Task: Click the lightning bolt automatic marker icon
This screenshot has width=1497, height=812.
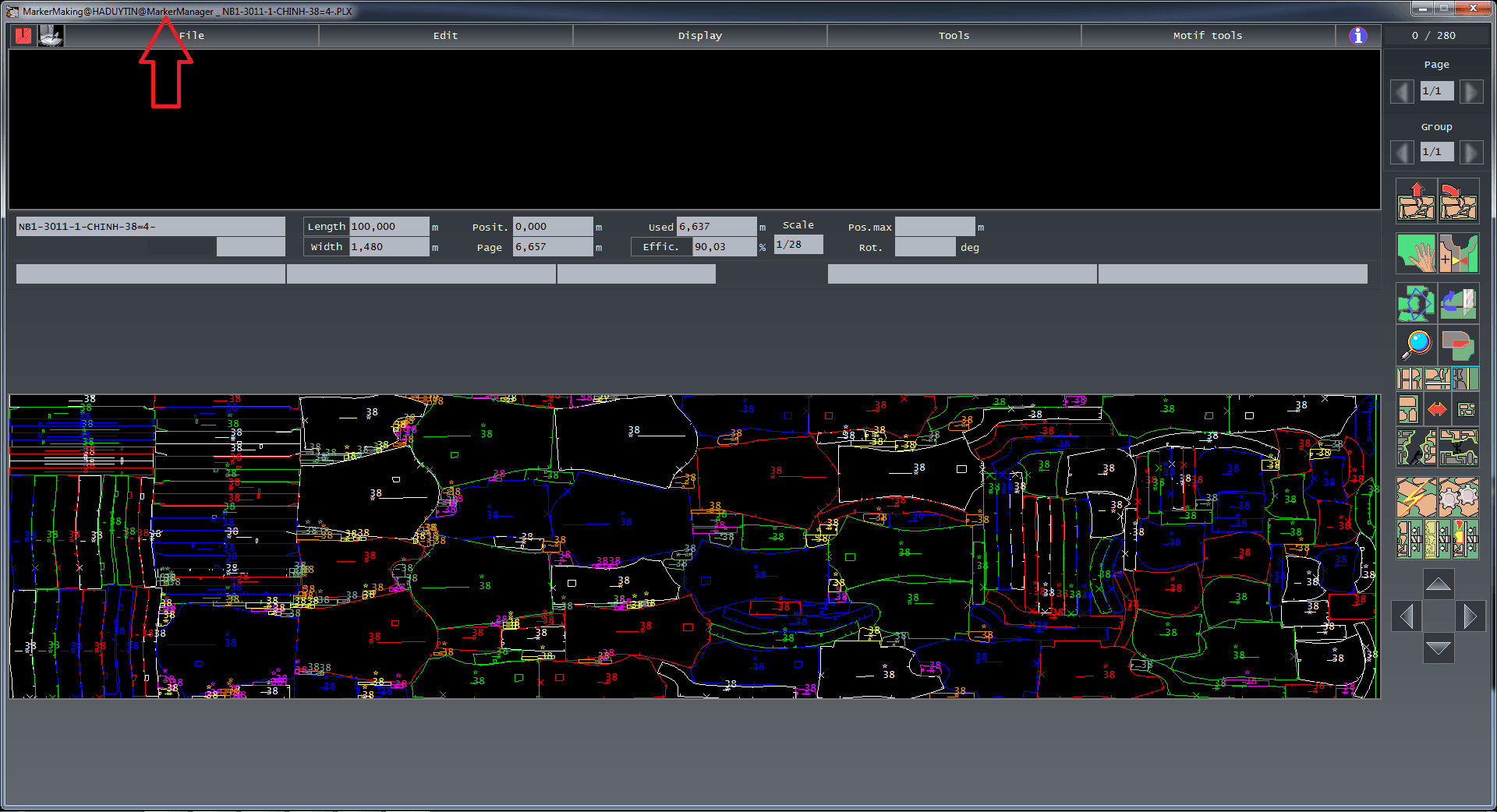Action: pyautogui.click(x=1416, y=497)
